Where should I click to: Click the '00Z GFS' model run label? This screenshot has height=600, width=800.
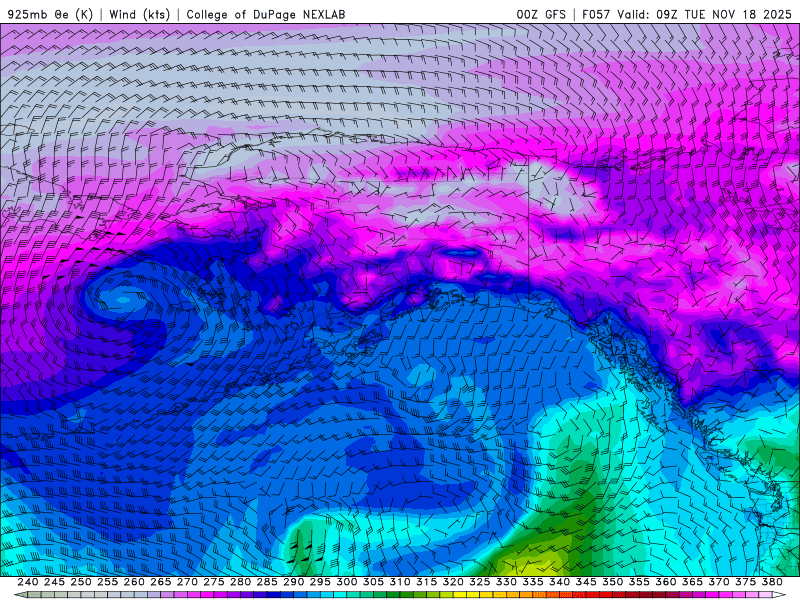(x=541, y=14)
